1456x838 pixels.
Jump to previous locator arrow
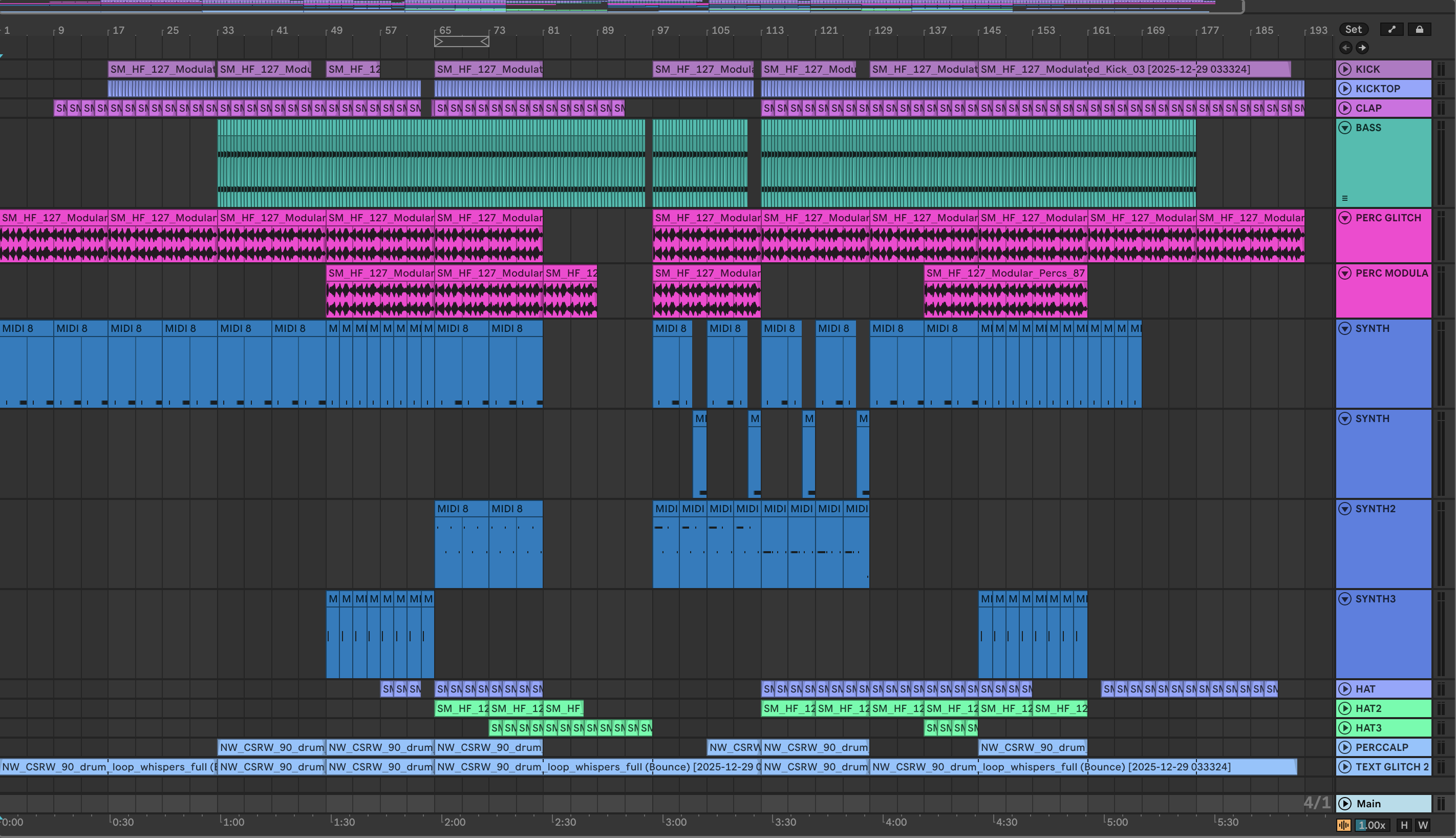click(1345, 48)
